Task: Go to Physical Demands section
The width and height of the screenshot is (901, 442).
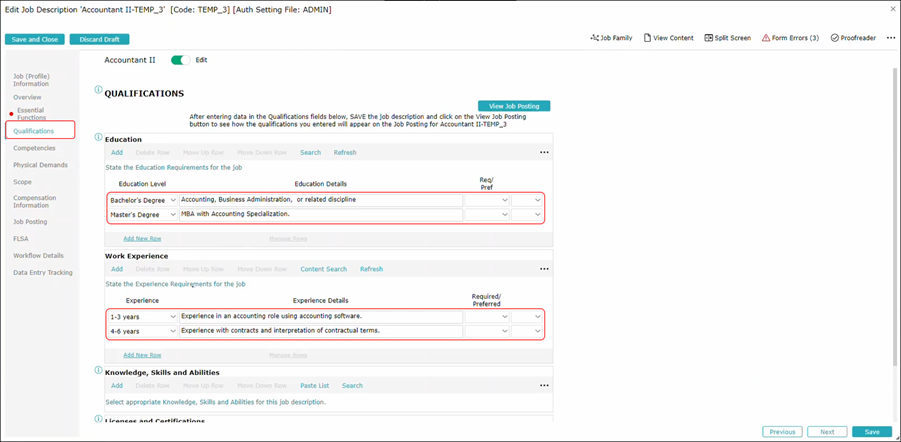Action: (40, 165)
